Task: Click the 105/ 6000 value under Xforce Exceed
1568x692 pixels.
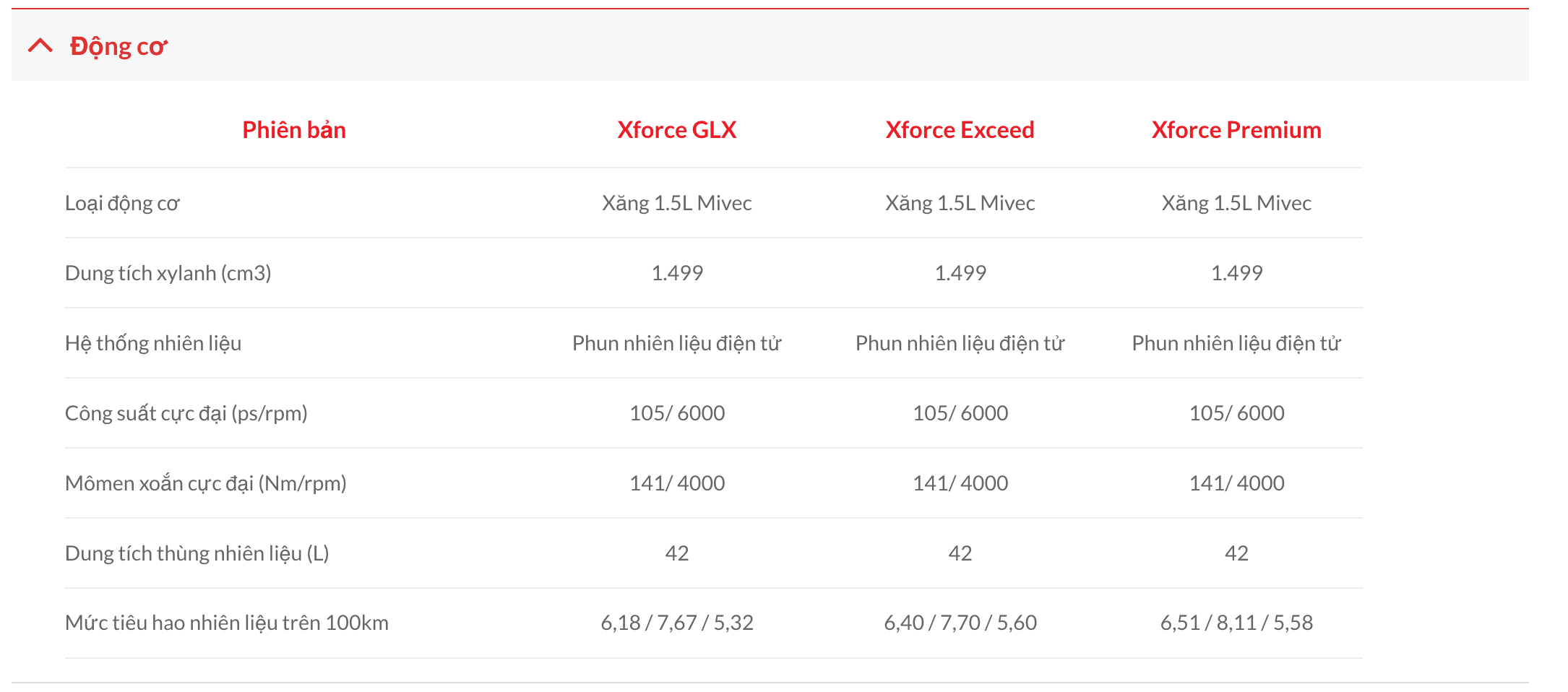Action: tap(960, 413)
